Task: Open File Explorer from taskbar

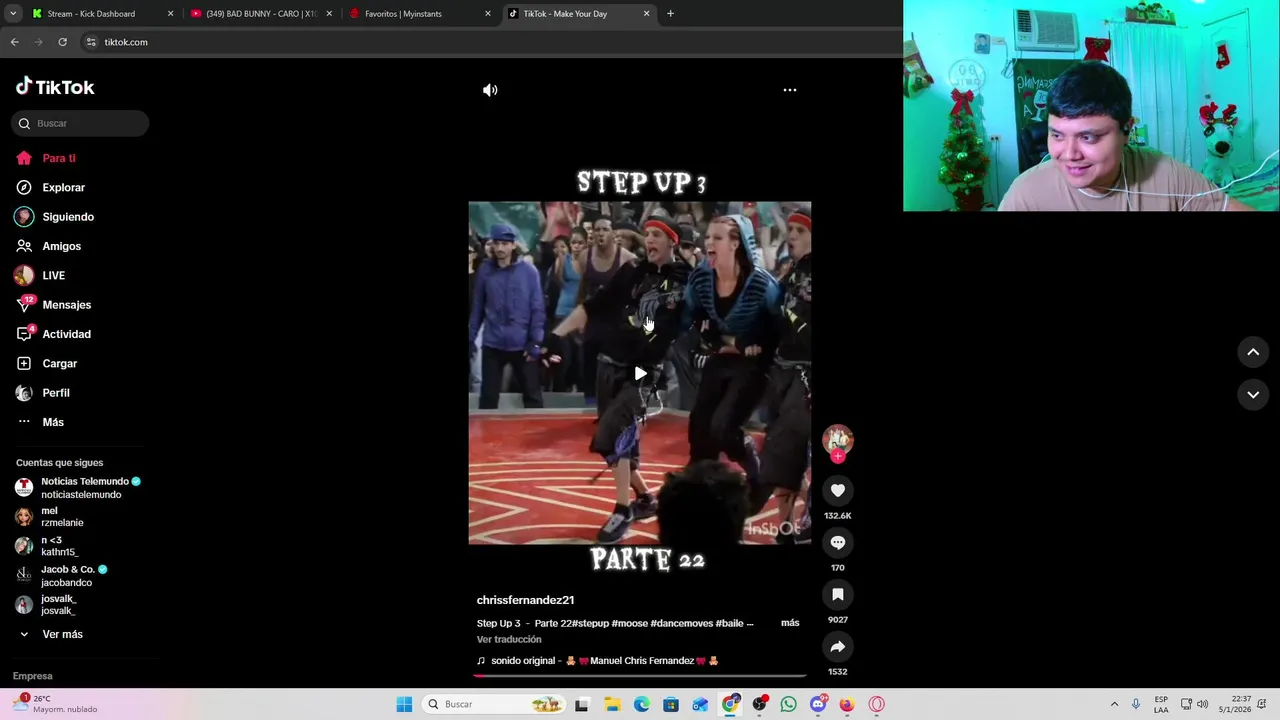Action: point(612,704)
